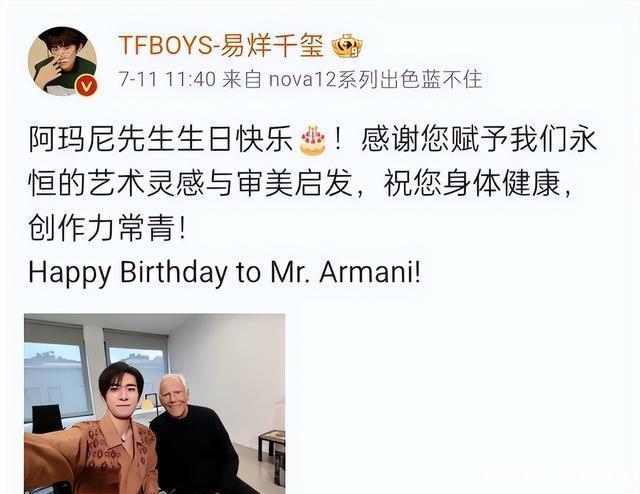Tap the 阿玛尼先生生日快乐 post text
640x494 pixels.
161,140
